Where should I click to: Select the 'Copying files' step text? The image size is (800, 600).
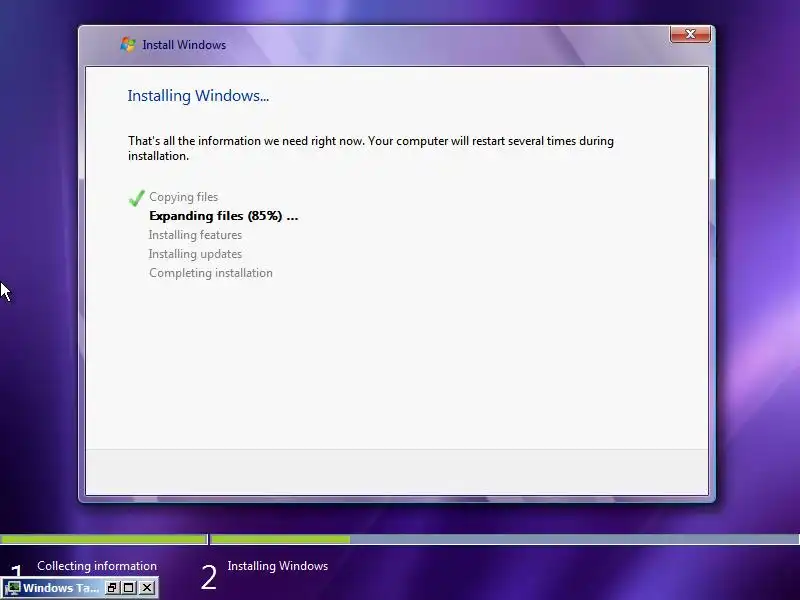(x=183, y=197)
